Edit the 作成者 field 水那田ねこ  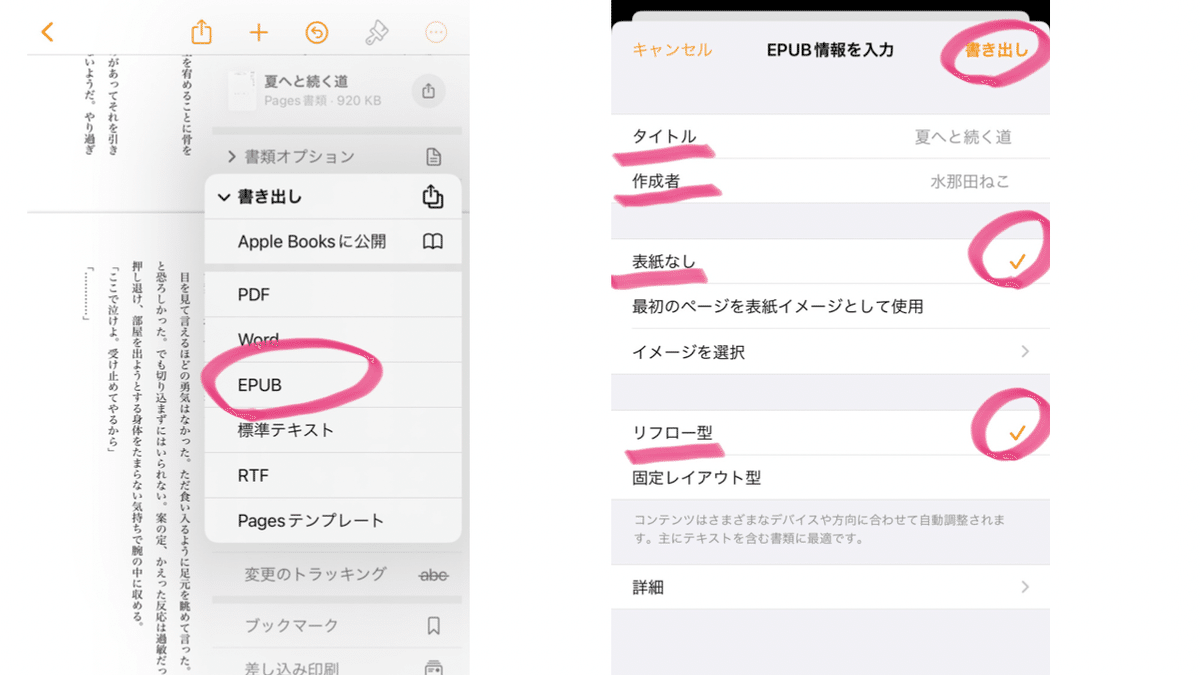pos(830,181)
